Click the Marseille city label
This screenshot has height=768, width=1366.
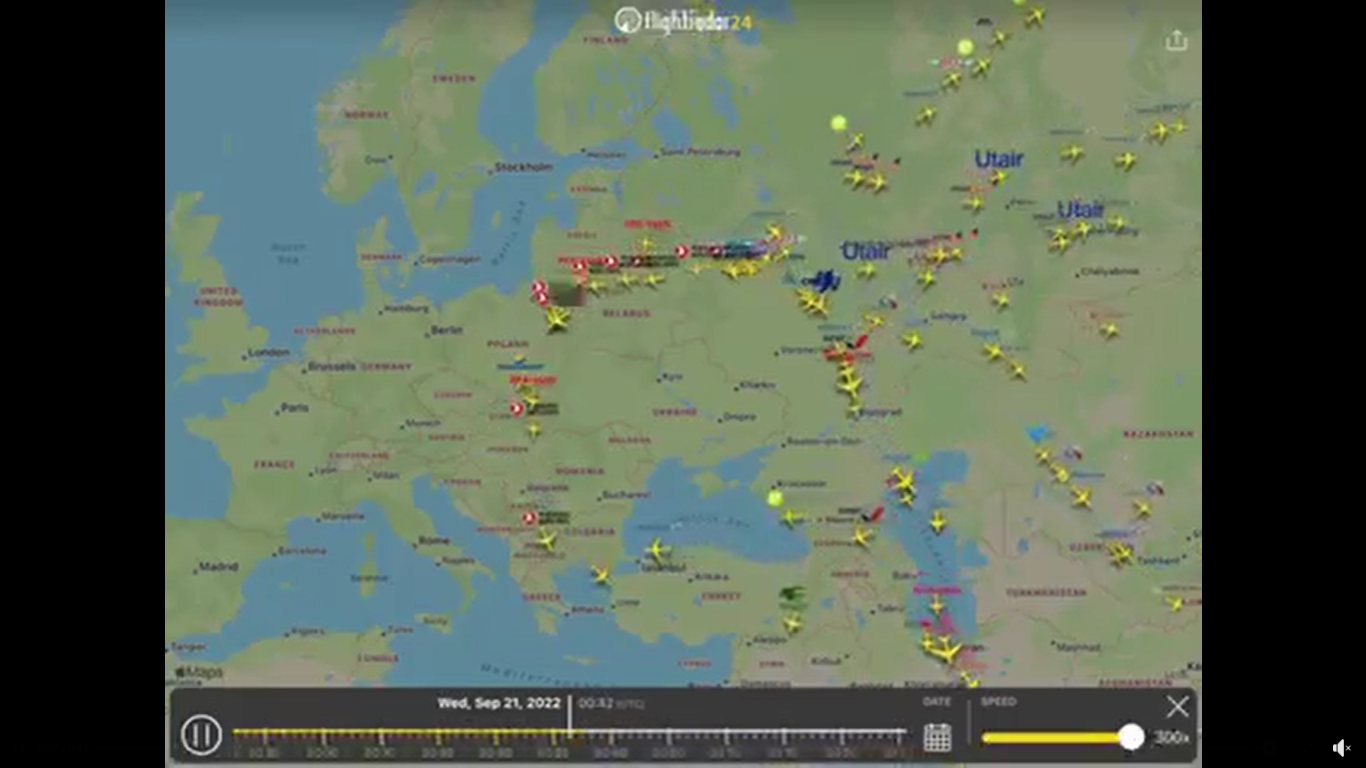343,517
